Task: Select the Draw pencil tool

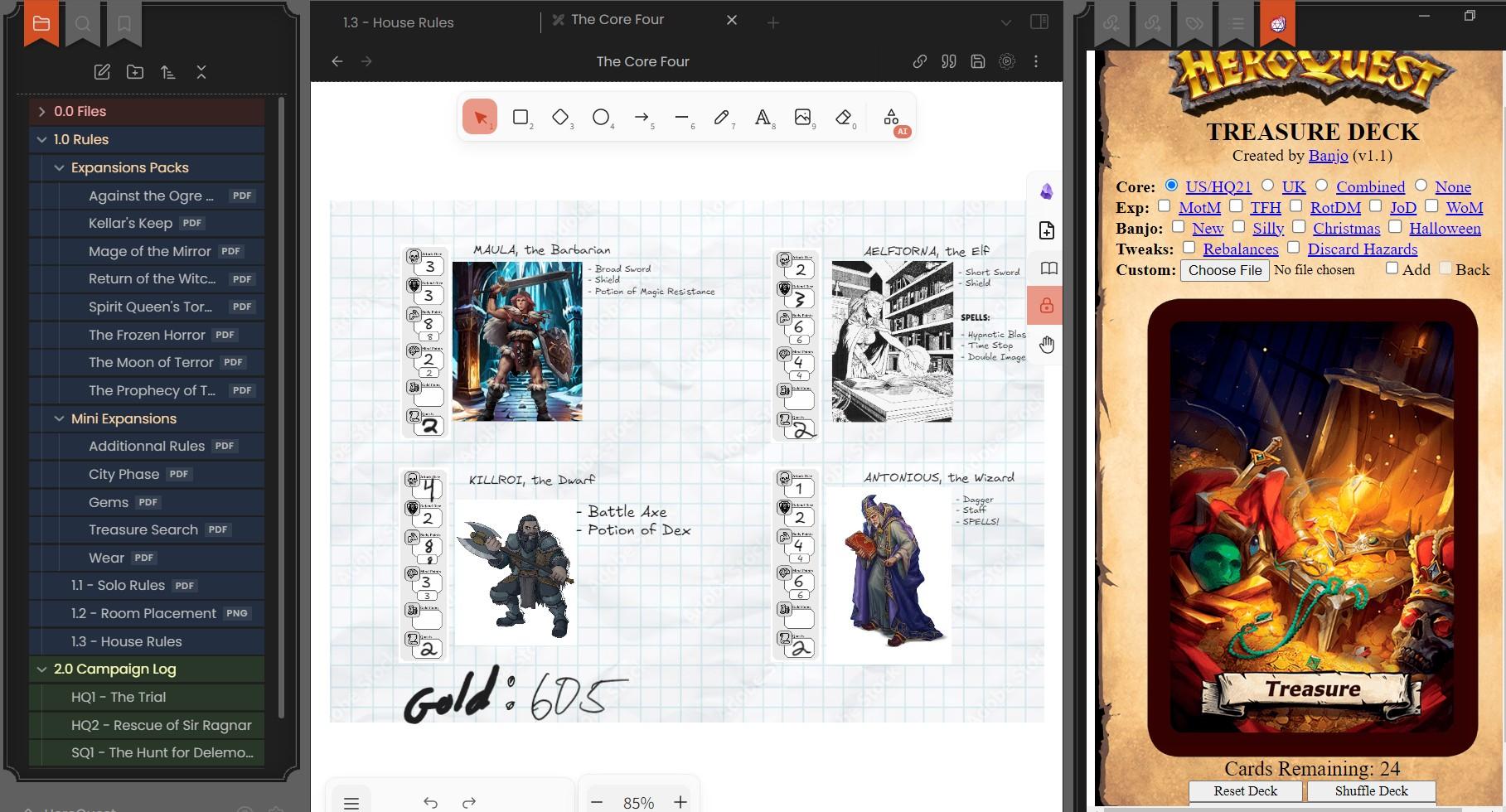Action: pyautogui.click(x=722, y=118)
